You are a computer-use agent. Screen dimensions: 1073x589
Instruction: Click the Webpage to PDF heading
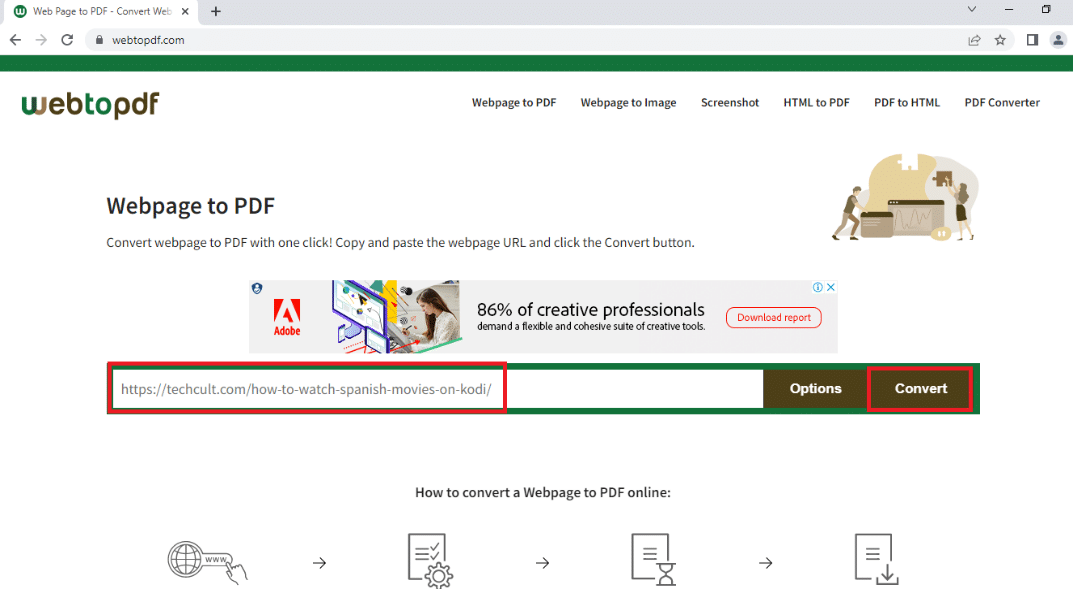[x=191, y=206]
